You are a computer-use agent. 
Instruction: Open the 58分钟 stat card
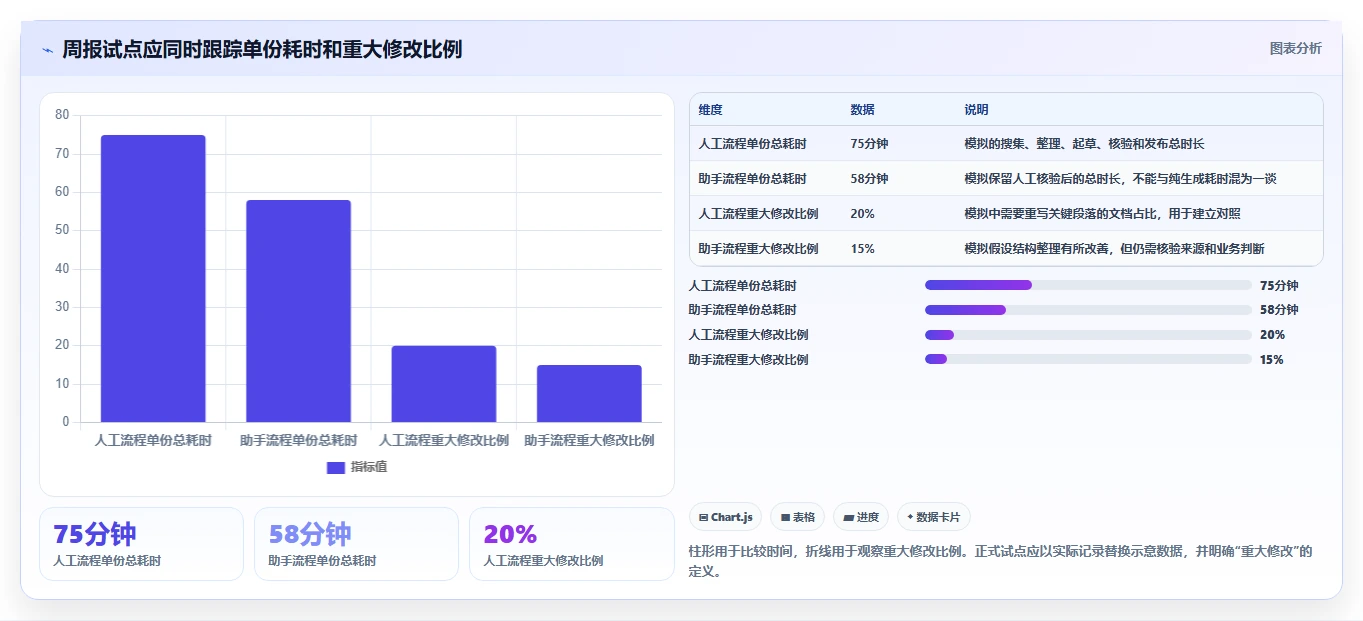(x=356, y=544)
